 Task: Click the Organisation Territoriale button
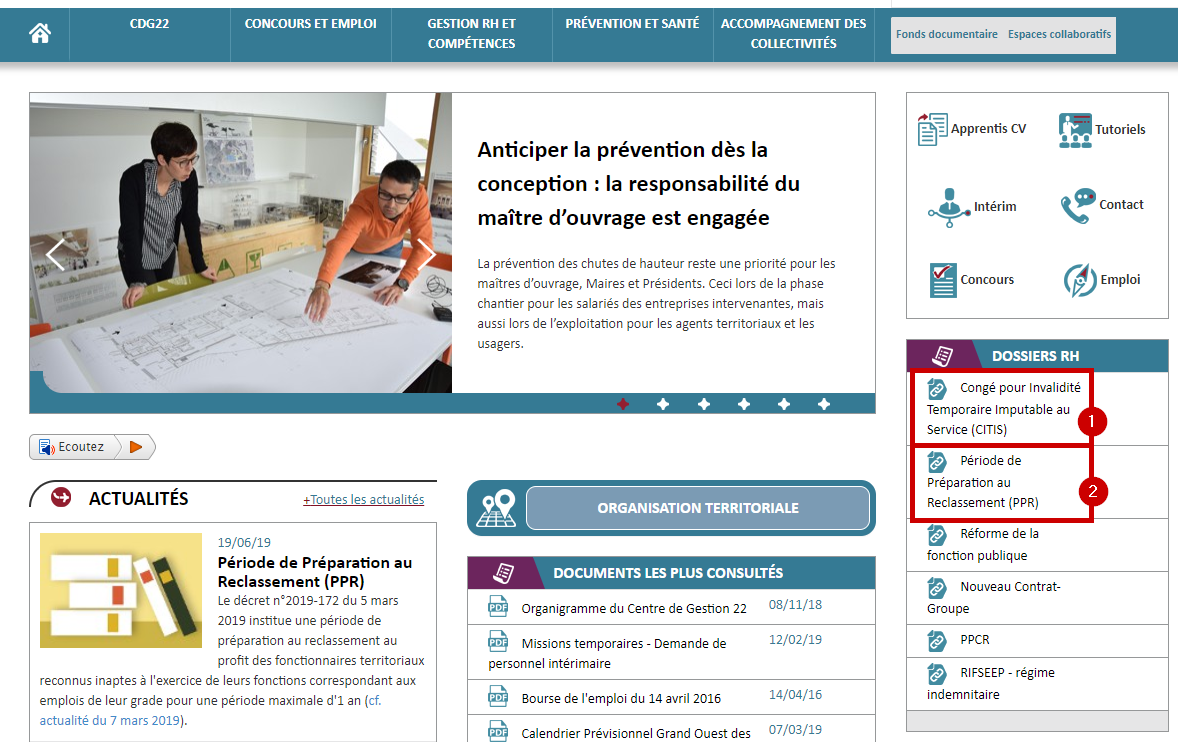[x=697, y=508]
